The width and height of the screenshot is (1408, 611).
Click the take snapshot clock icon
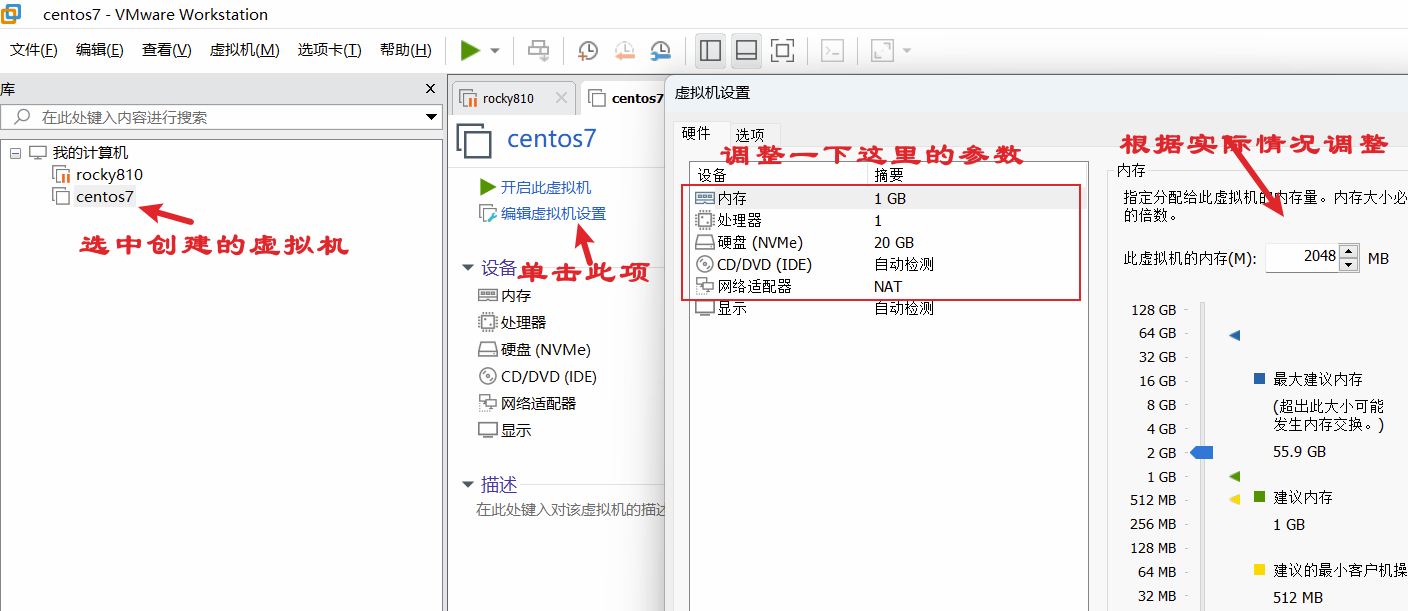588,50
